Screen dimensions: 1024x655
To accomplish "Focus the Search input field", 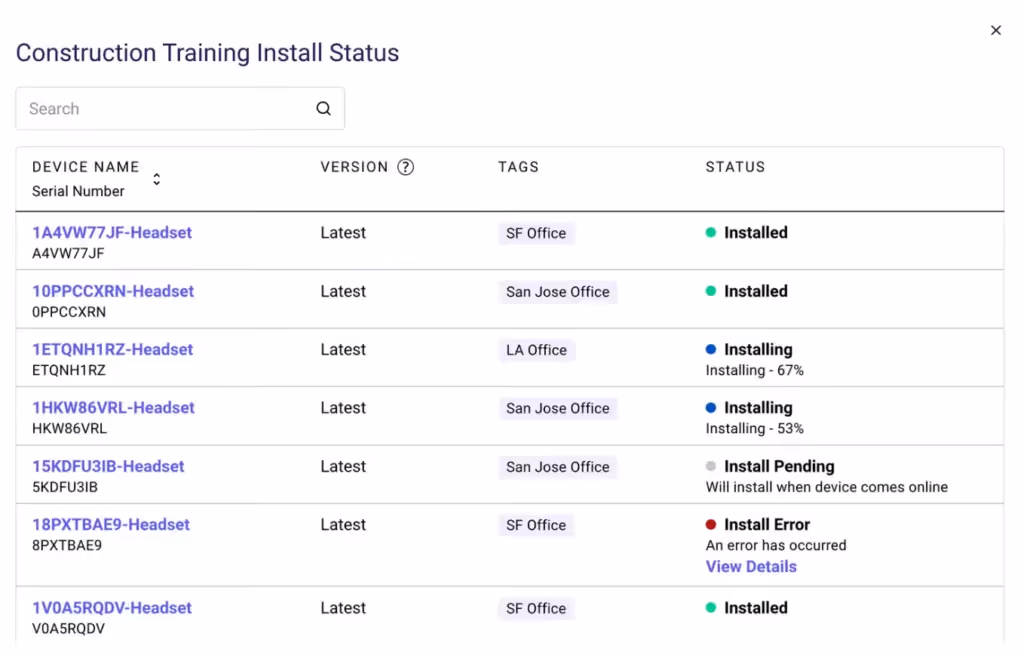I will tap(180, 108).
